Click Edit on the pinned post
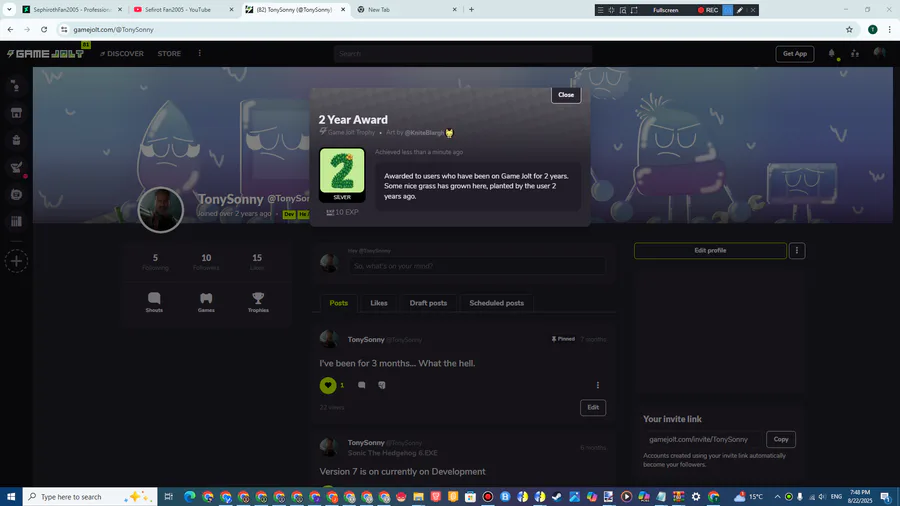Image resolution: width=900 pixels, height=506 pixels. click(x=593, y=407)
